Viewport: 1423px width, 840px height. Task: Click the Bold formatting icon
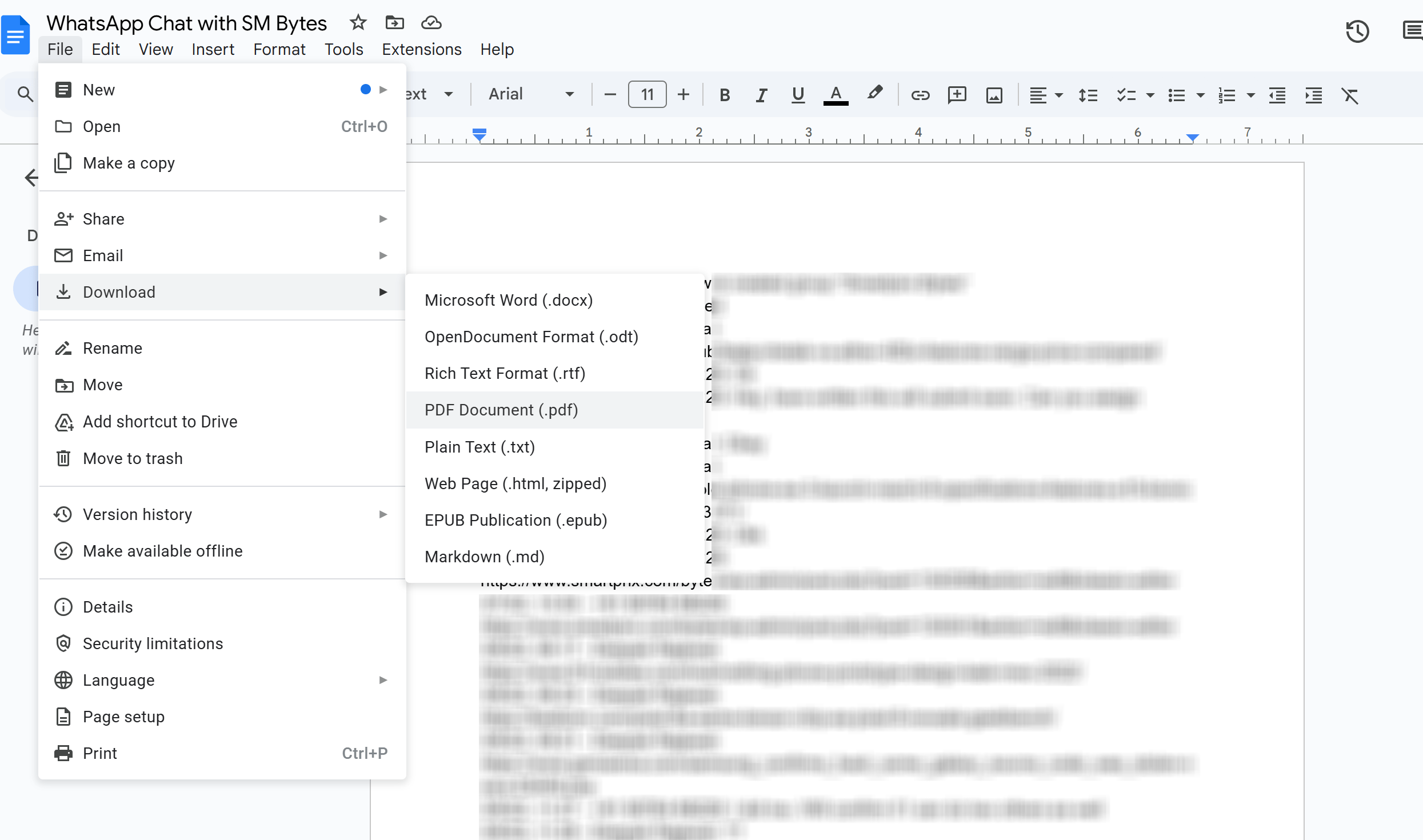click(x=725, y=95)
